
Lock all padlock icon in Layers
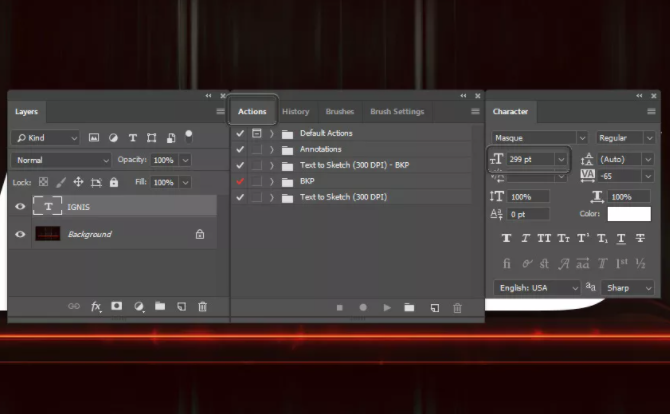[114, 182]
